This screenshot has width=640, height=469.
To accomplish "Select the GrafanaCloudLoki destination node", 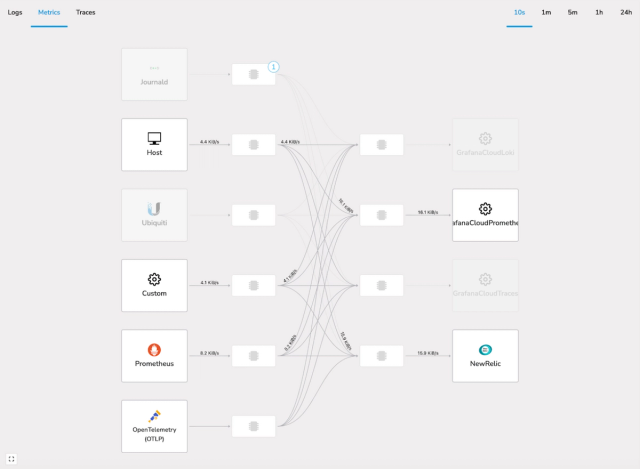I will click(x=485, y=144).
